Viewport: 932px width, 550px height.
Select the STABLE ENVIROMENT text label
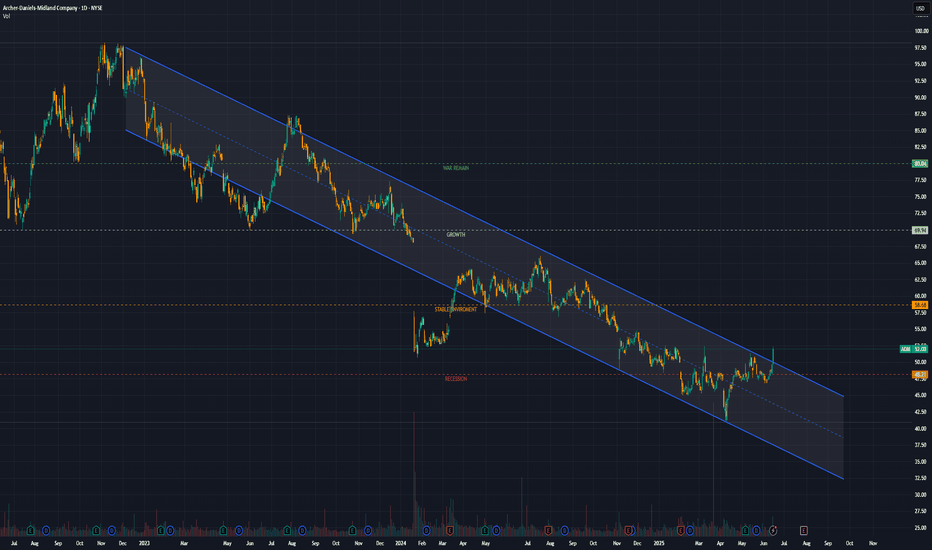(x=456, y=310)
